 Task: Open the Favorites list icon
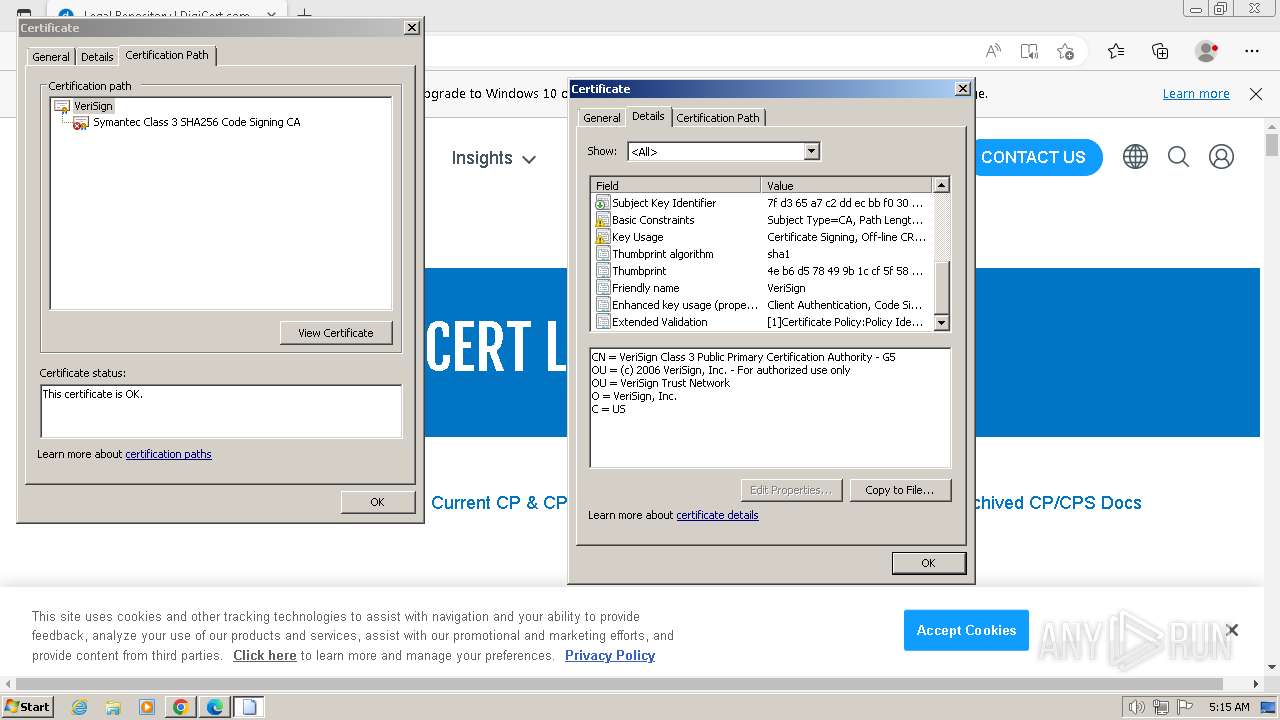1116,51
